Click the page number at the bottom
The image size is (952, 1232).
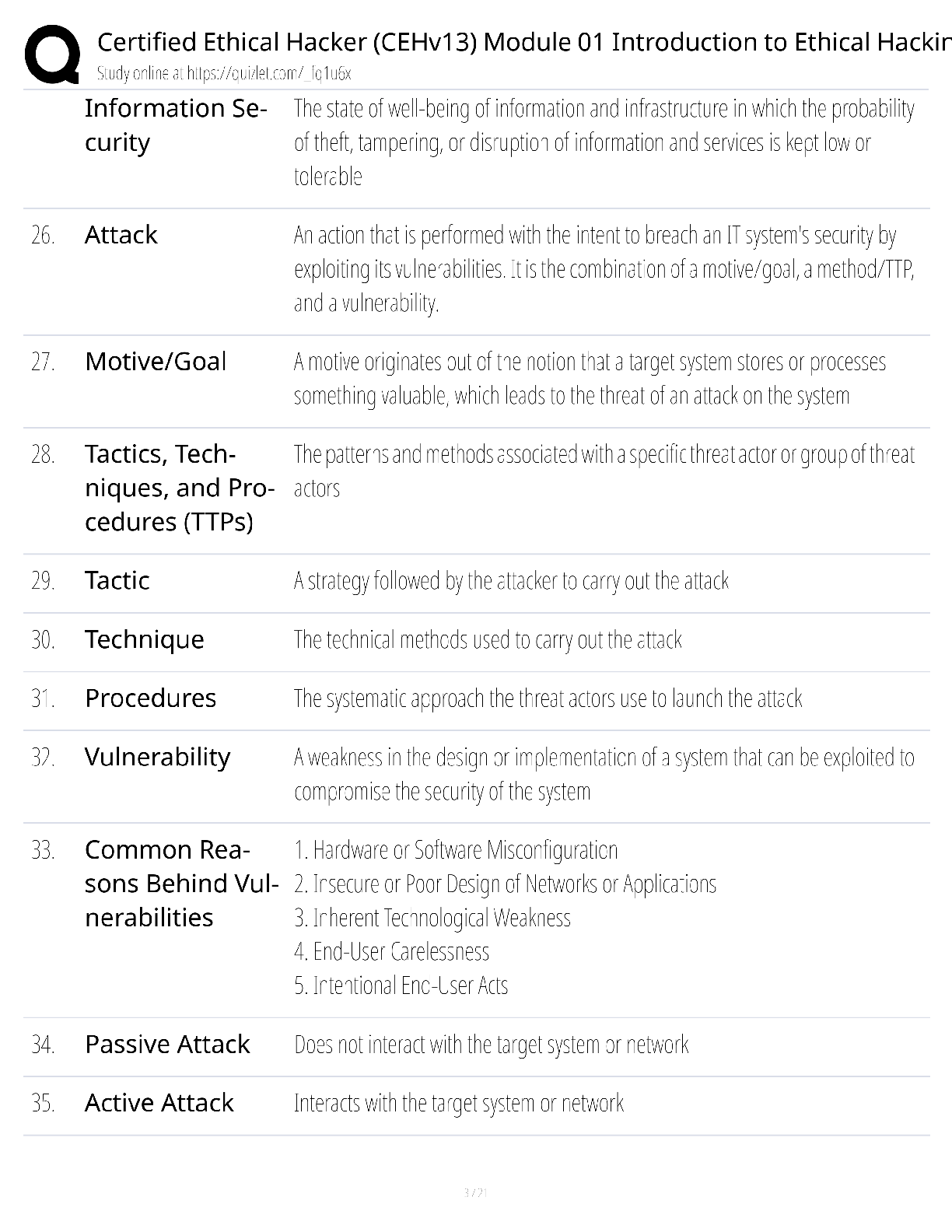tap(475, 1192)
